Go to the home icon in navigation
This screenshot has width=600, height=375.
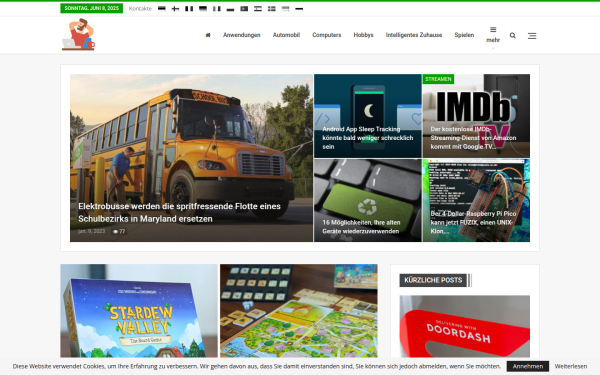pyautogui.click(x=208, y=35)
